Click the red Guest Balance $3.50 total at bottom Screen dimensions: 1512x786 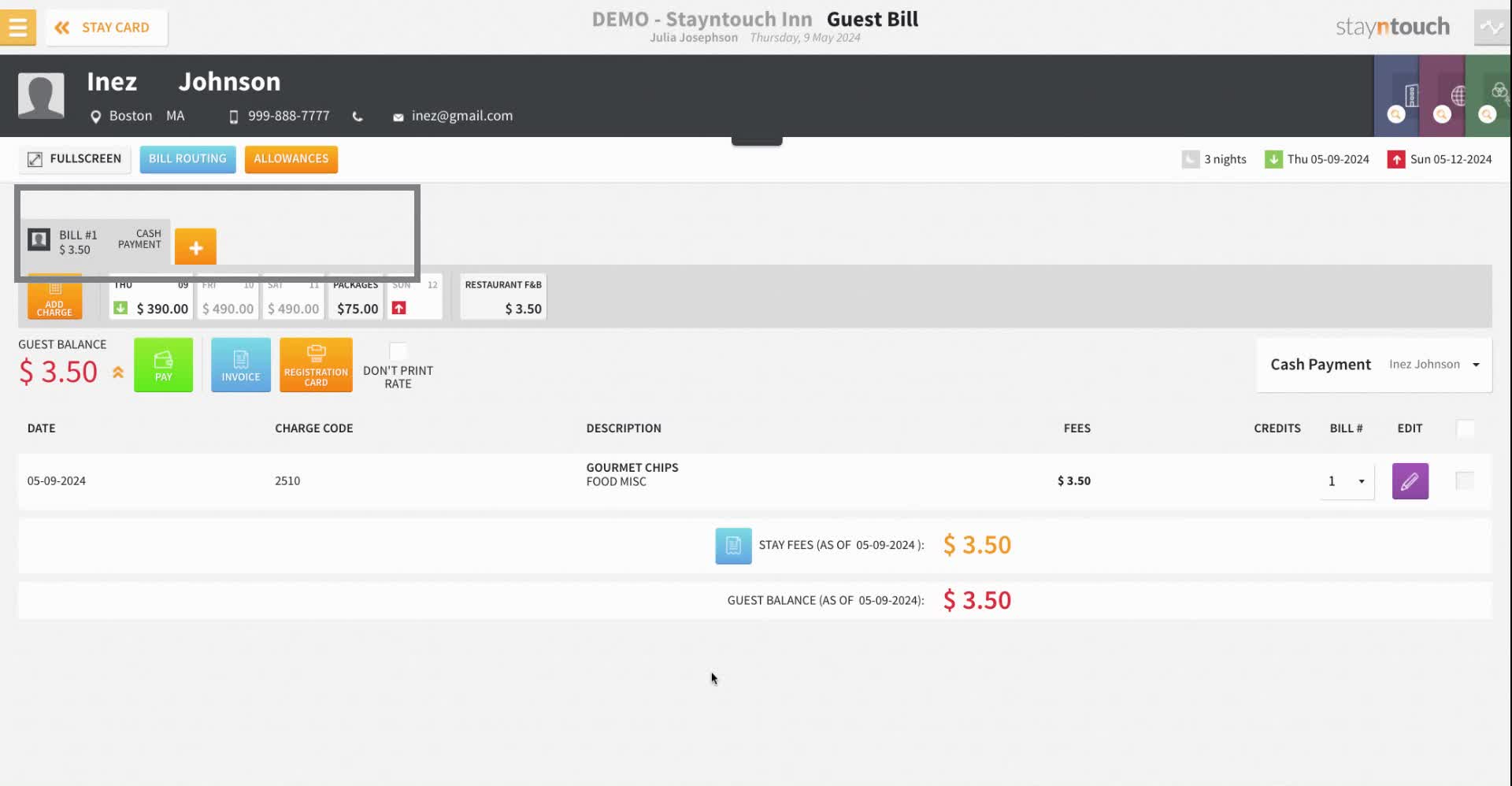point(977,601)
